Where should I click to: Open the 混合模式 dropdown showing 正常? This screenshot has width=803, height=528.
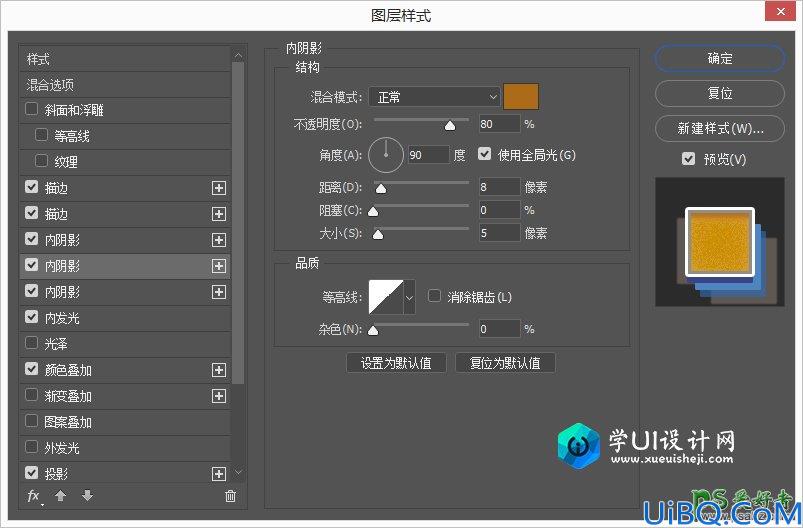(434, 97)
